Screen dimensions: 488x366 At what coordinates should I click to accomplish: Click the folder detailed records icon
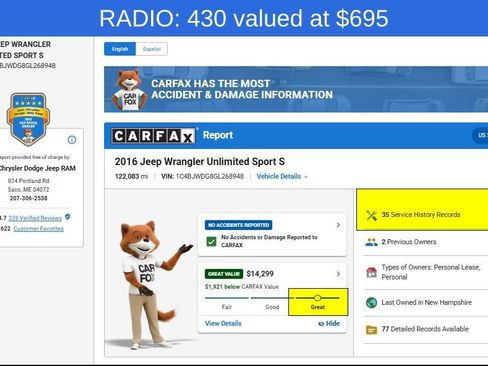tap(371, 330)
